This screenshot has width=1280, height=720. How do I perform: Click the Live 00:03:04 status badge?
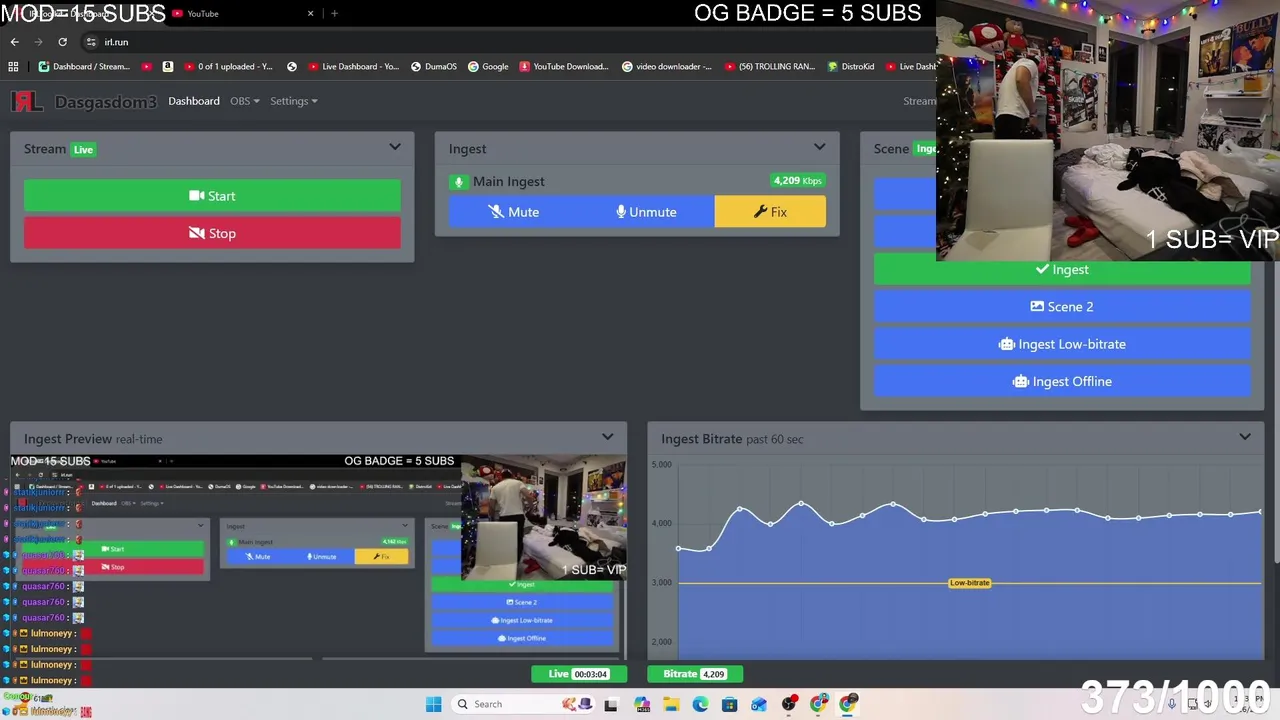(579, 674)
